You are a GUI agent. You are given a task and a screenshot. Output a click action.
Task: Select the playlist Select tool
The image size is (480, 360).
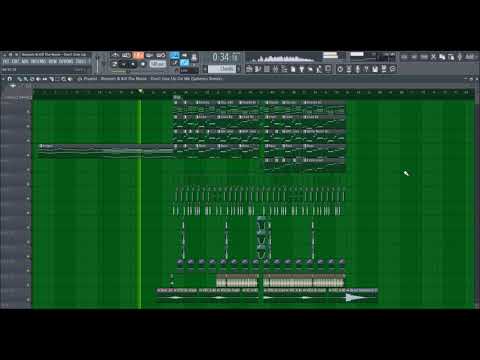tap(57, 79)
